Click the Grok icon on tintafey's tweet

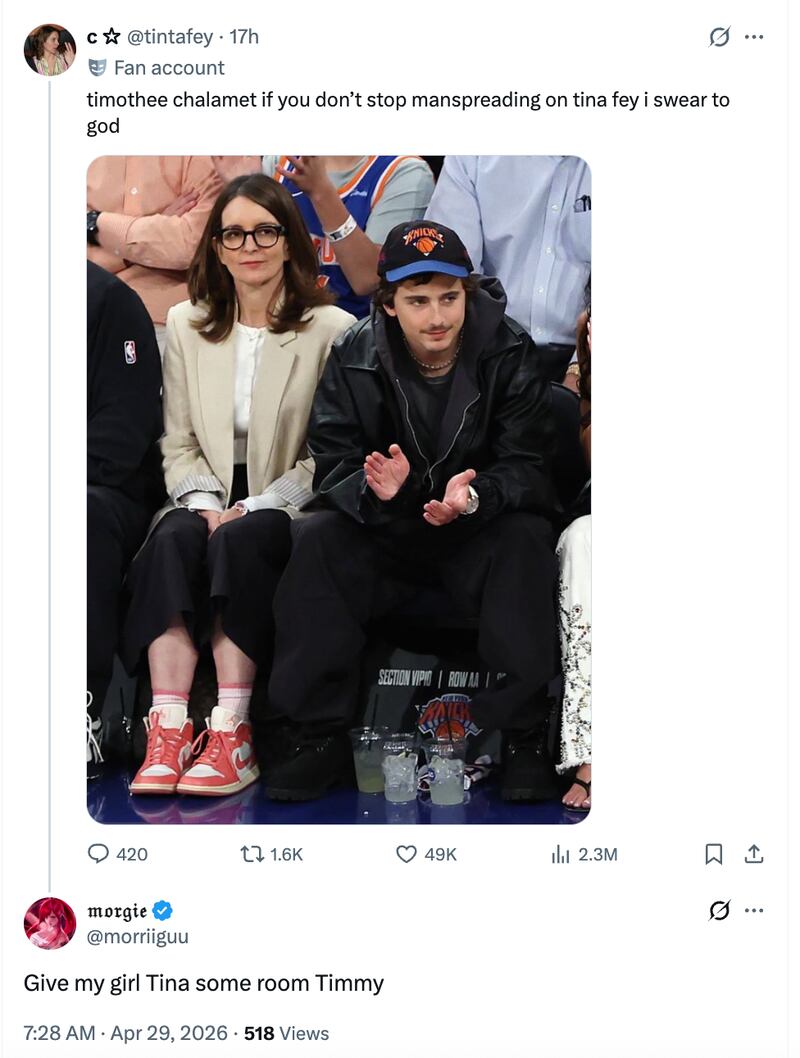[718, 37]
